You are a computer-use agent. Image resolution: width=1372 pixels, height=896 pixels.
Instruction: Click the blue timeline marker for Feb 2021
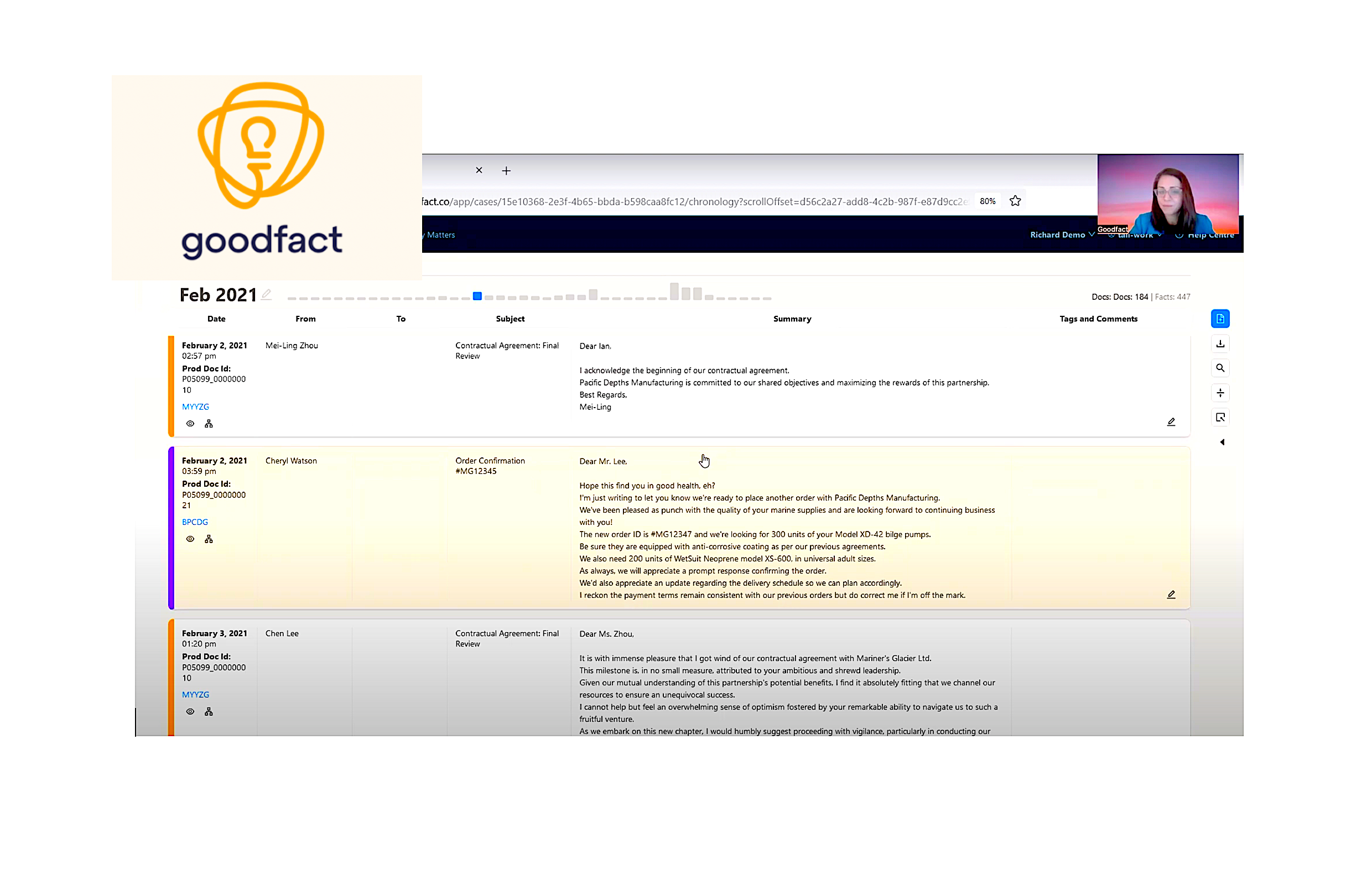(477, 296)
